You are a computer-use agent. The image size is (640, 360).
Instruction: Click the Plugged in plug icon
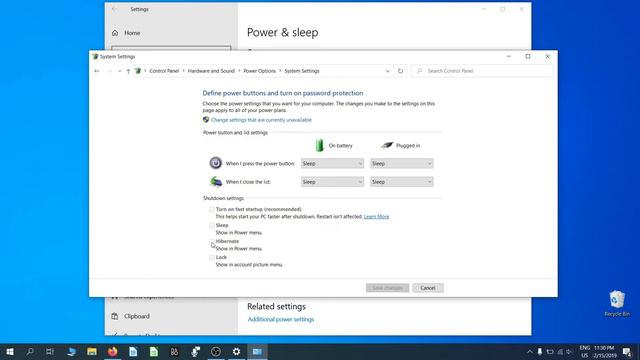click(387, 145)
